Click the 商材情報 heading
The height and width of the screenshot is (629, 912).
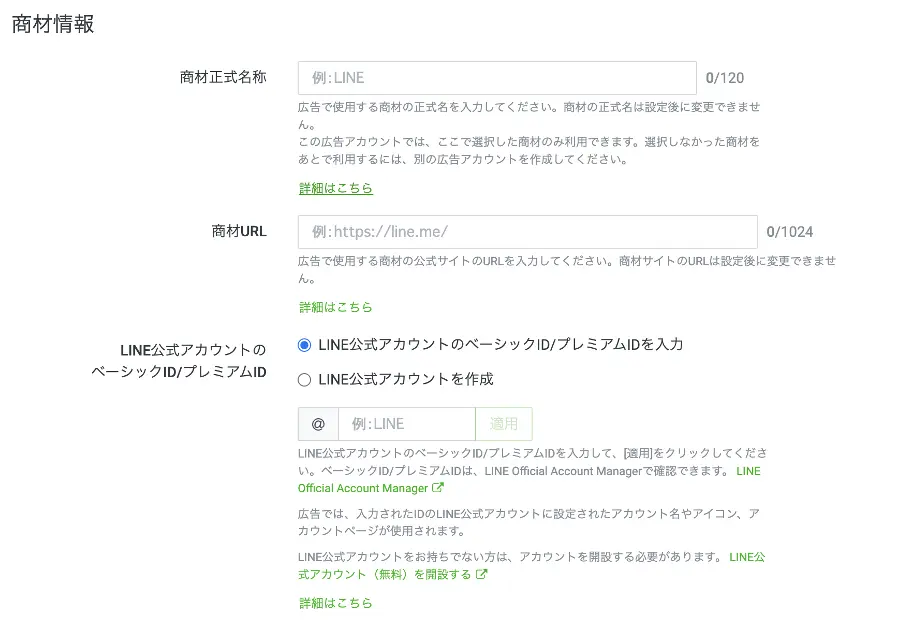53,24
